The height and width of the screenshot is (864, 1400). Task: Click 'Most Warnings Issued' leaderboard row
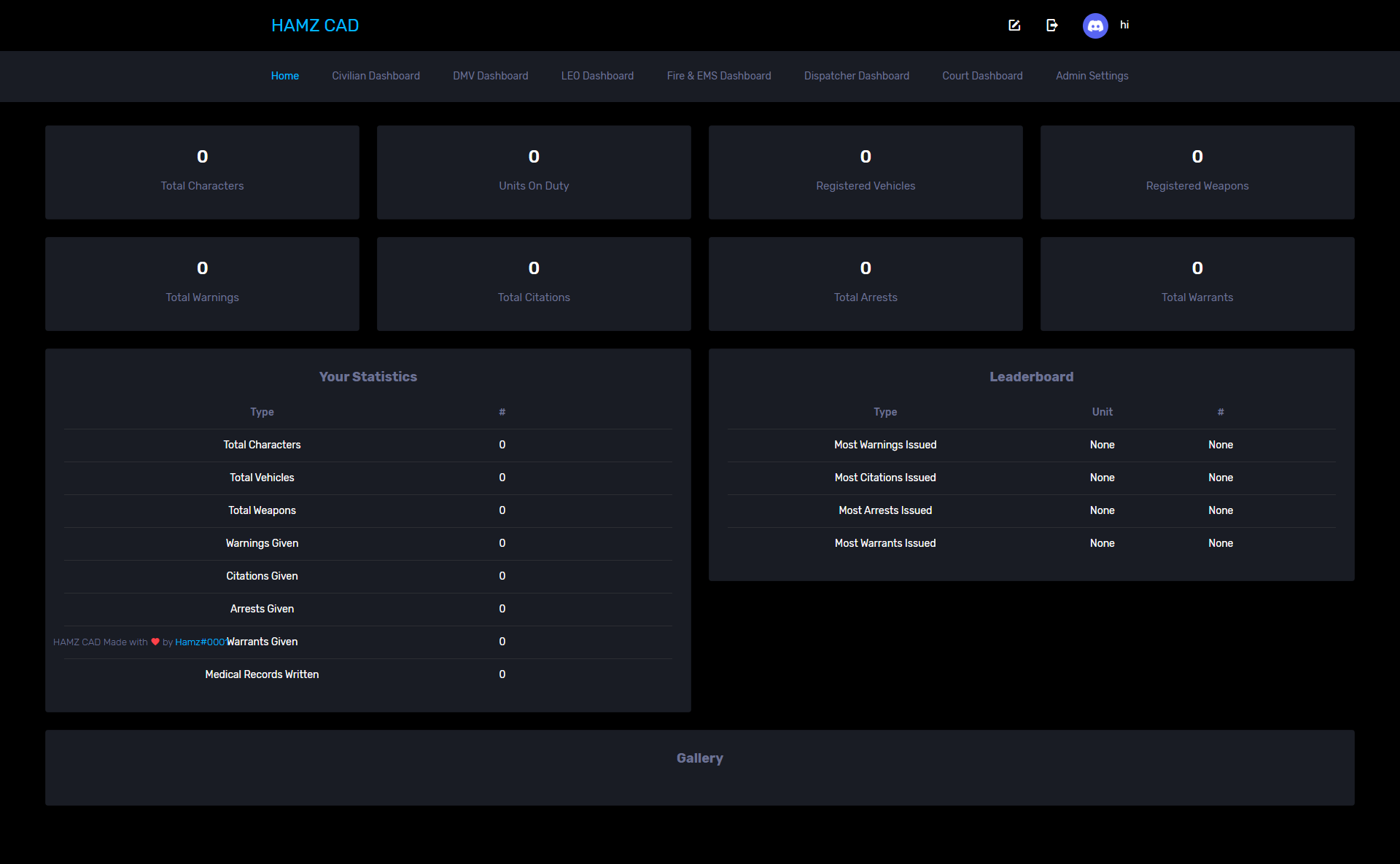coord(1031,445)
